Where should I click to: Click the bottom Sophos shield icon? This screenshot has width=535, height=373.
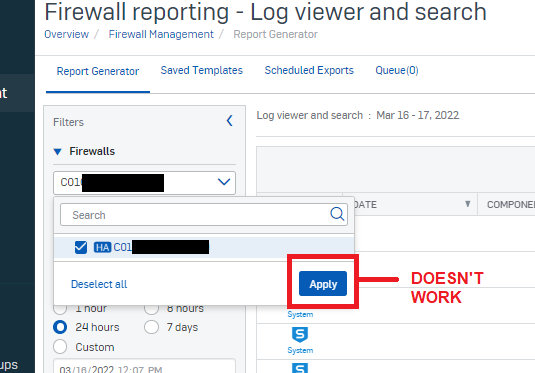click(300, 368)
